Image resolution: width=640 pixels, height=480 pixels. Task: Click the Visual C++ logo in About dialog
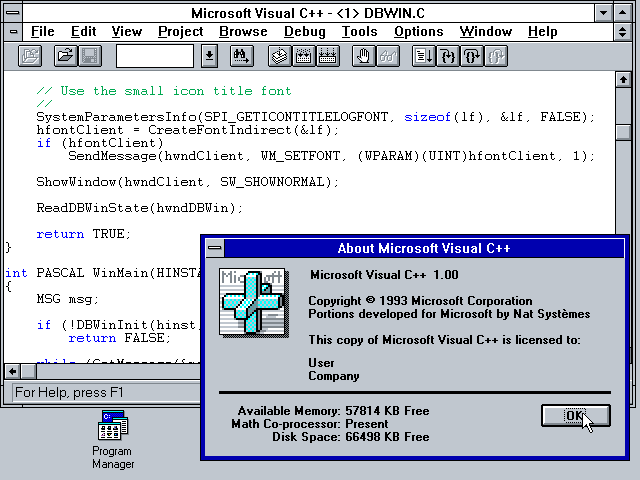pos(254,302)
